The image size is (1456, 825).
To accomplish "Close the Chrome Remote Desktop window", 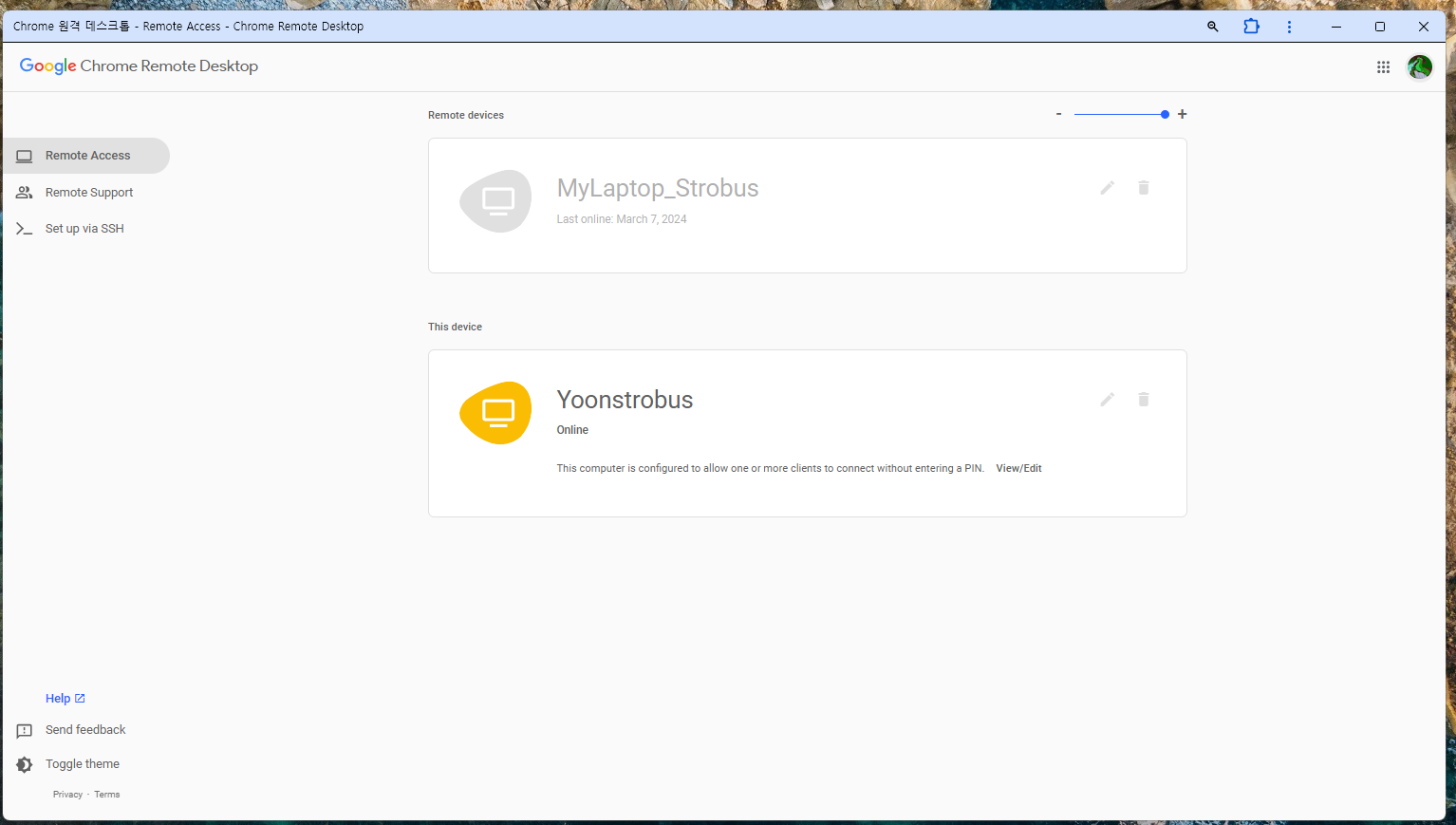I will click(1423, 27).
